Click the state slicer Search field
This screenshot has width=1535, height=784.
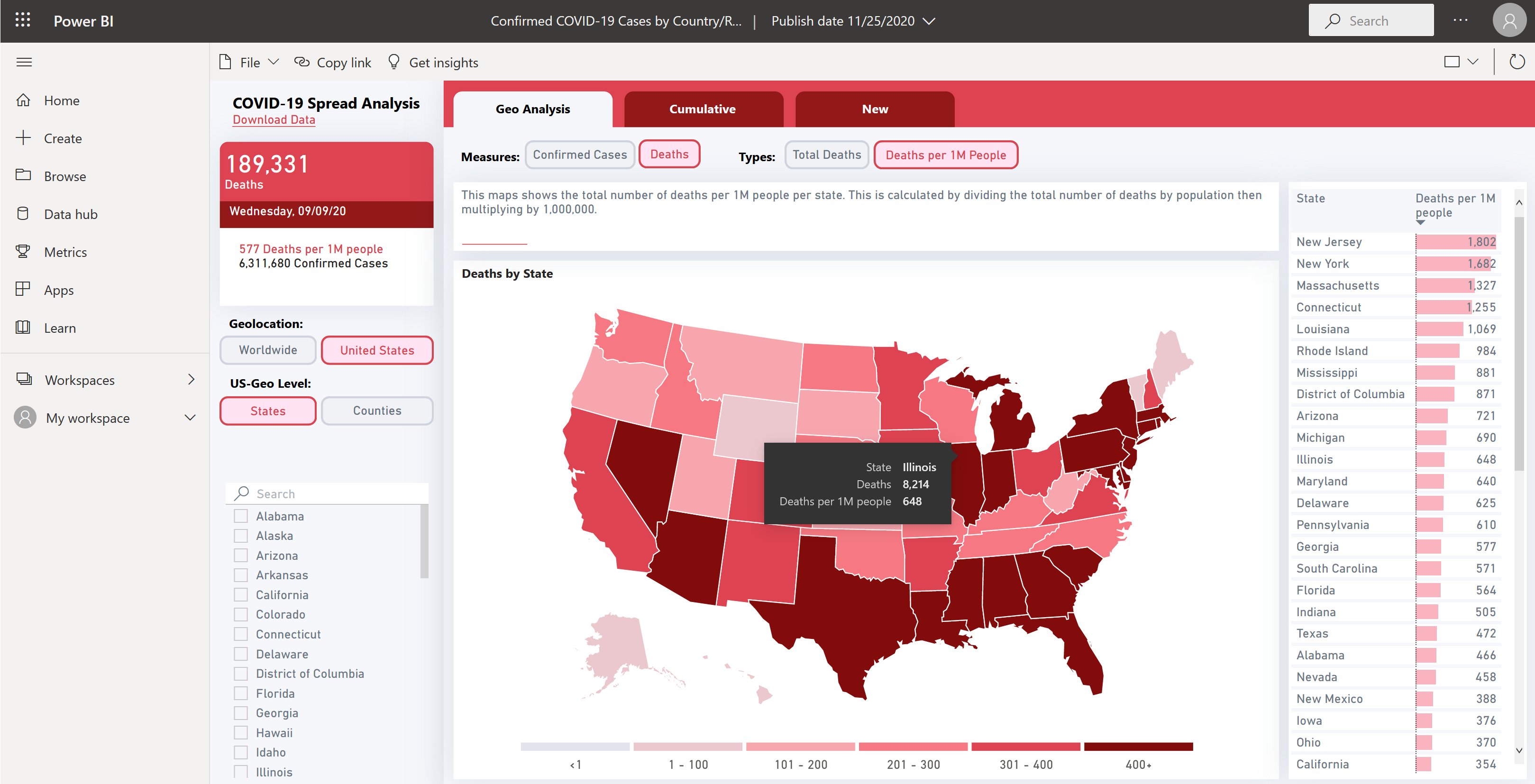327,493
